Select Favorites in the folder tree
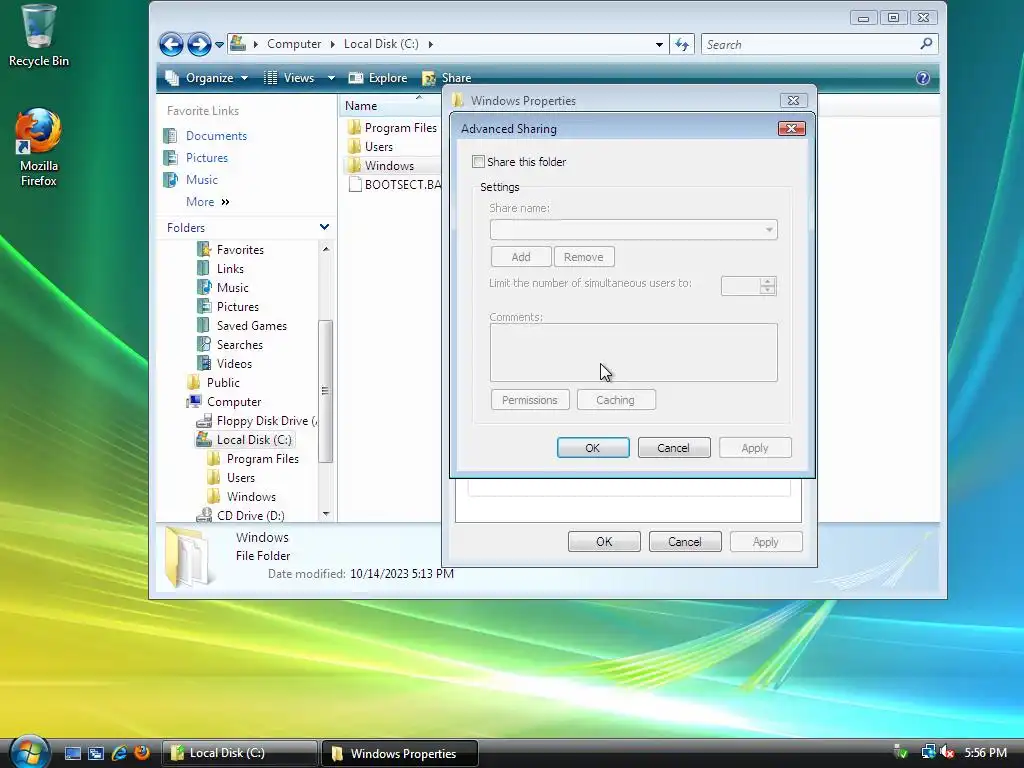1024x768 pixels. click(231, 249)
